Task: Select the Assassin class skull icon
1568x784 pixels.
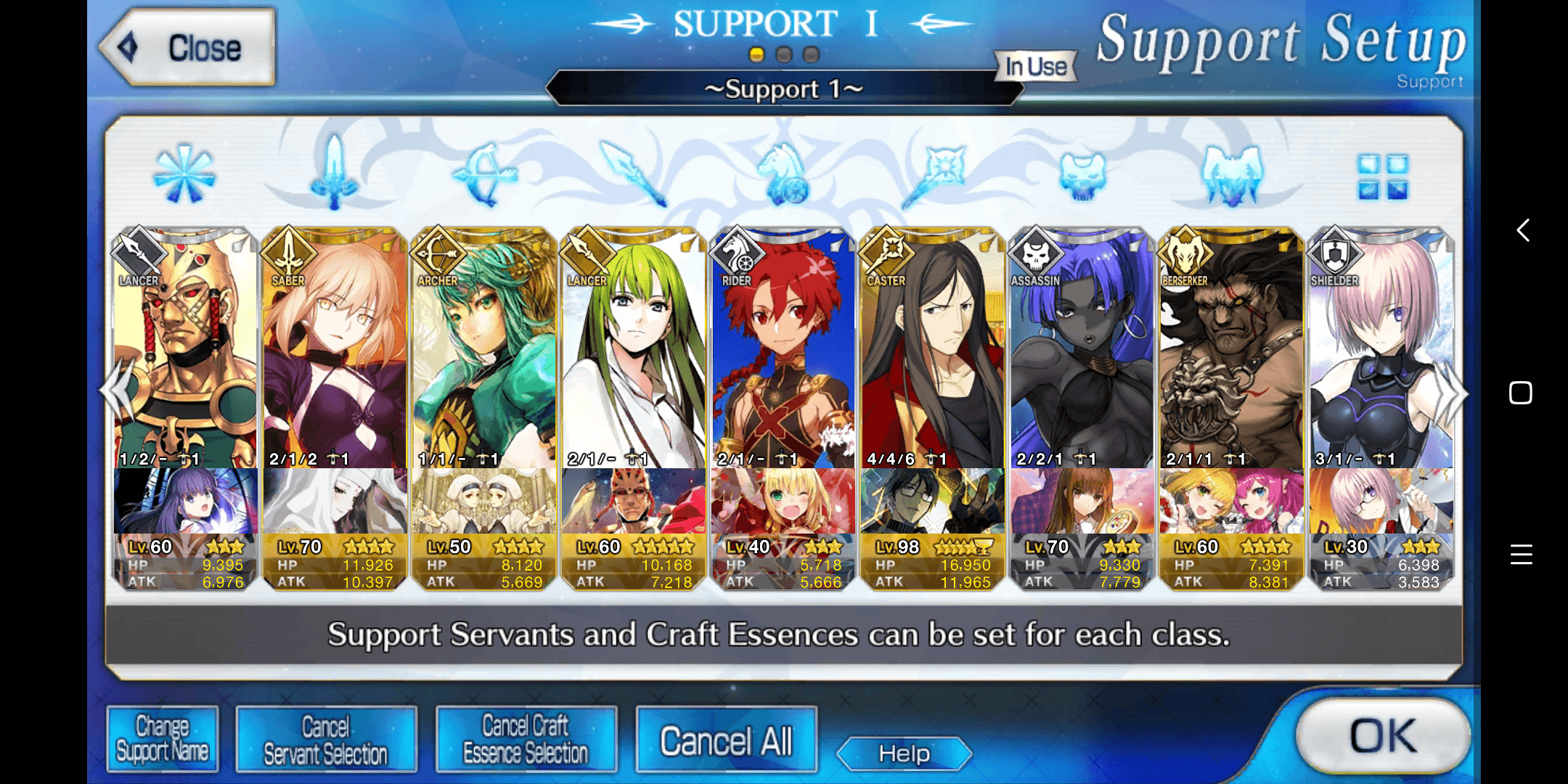Action: click(1083, 175)
